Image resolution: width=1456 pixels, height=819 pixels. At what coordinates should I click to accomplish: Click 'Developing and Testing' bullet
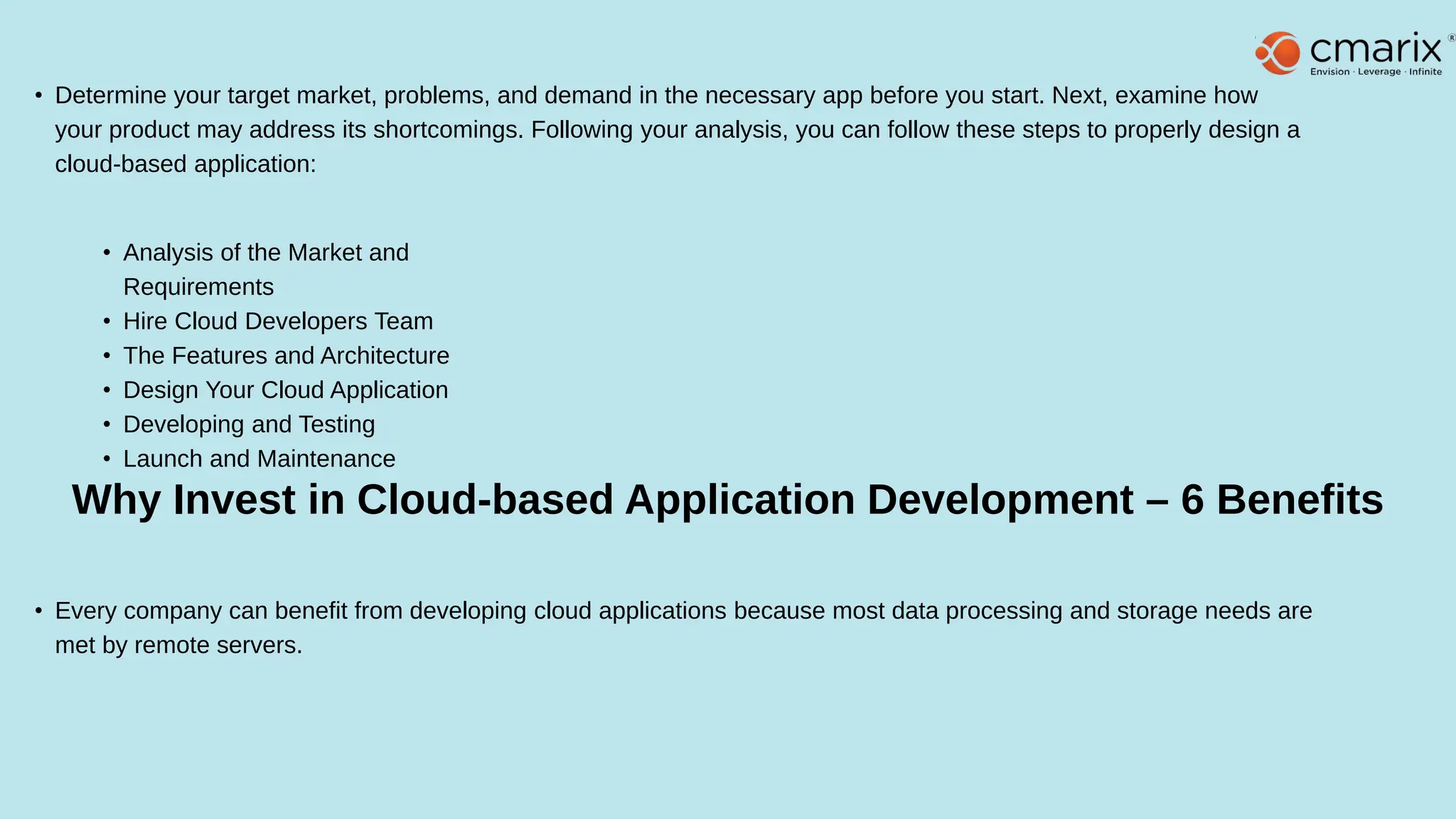point(249,424)
